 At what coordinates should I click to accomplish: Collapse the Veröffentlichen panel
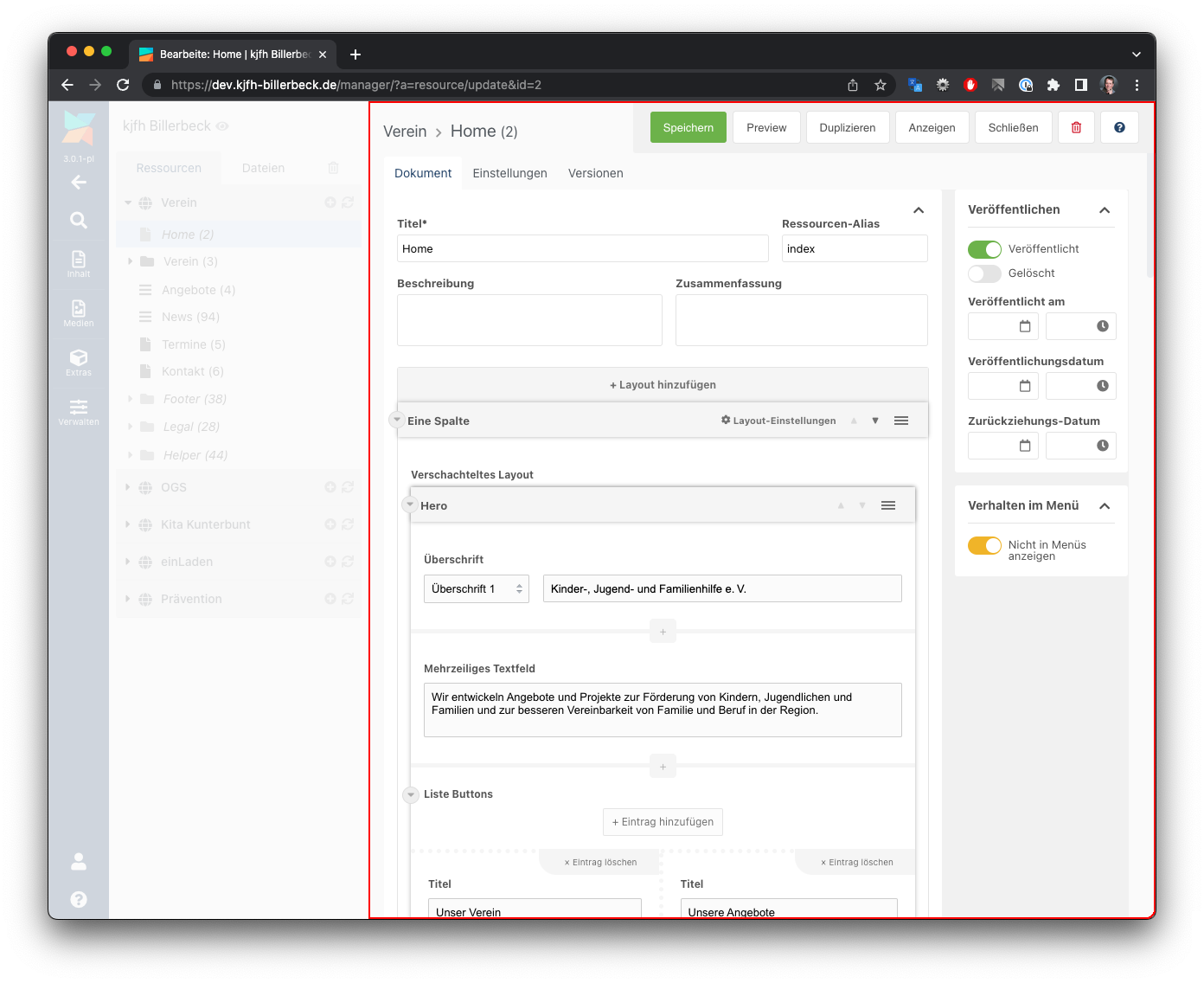point(1104,210)
